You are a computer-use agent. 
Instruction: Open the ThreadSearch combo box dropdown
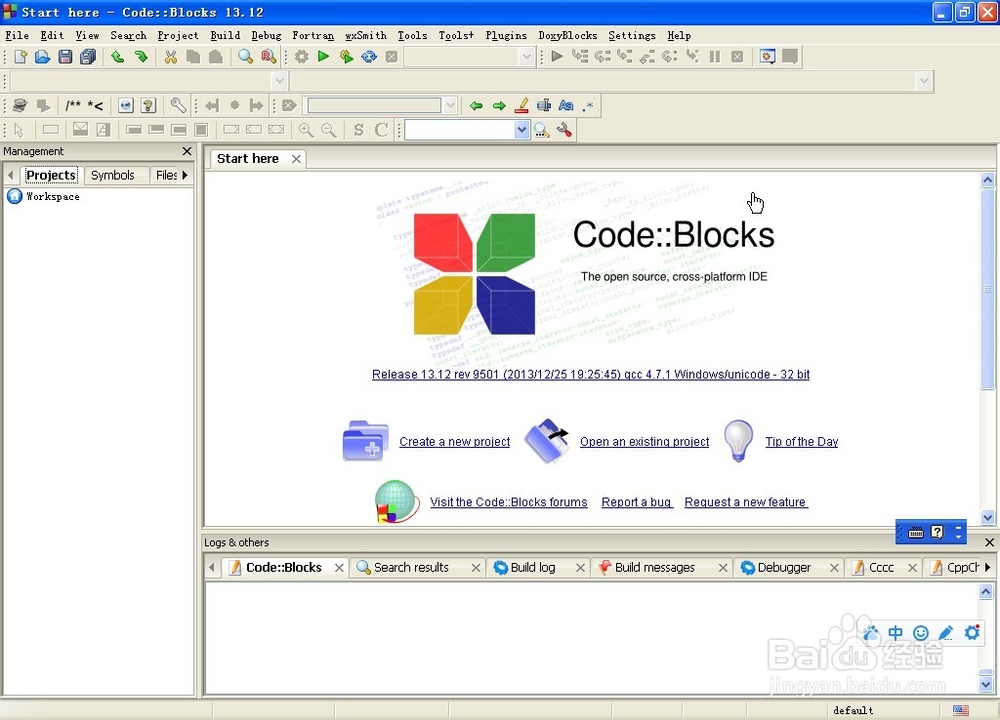(x=522, y=130)
